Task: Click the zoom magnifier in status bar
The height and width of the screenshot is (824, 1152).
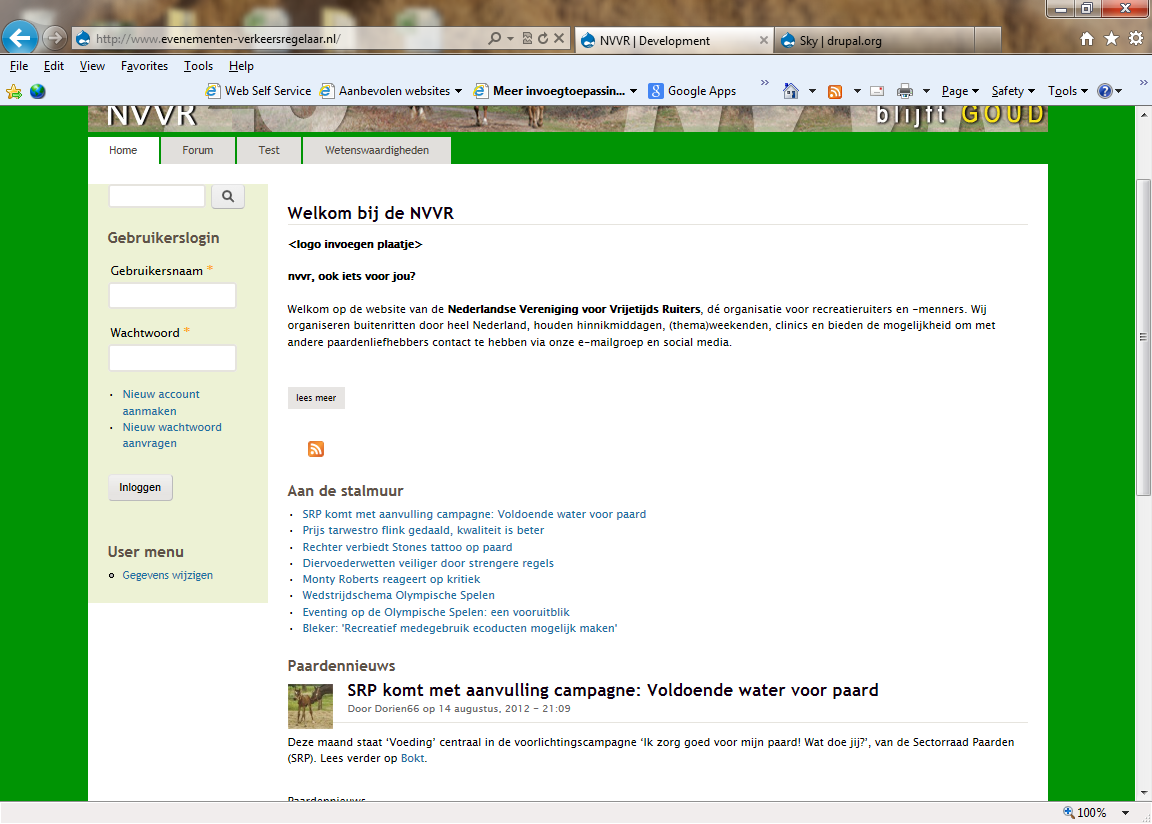Action: point(1069,812)
